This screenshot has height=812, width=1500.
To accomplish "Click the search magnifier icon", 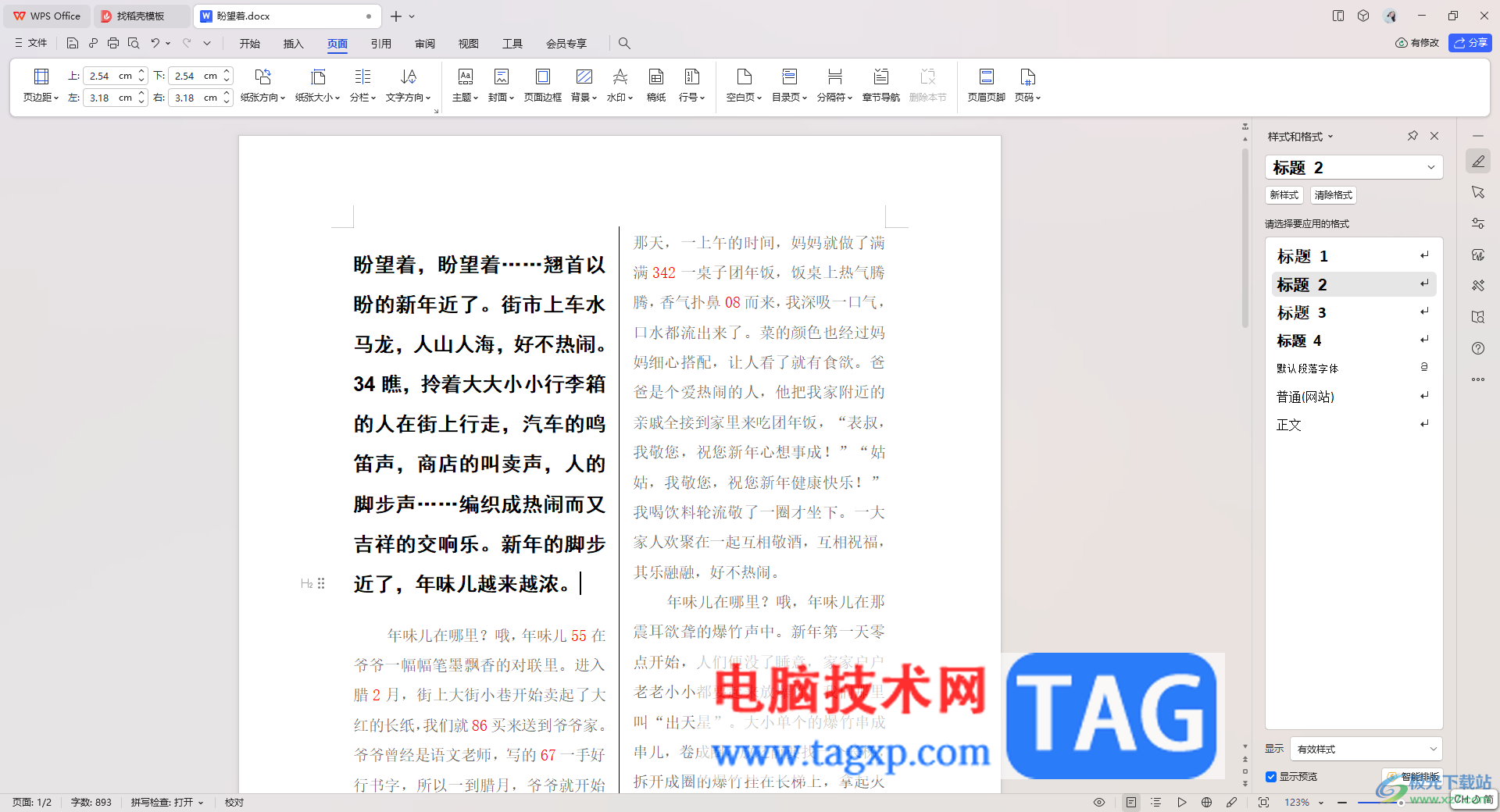I will pyautogui.click(x=624, y=43).
